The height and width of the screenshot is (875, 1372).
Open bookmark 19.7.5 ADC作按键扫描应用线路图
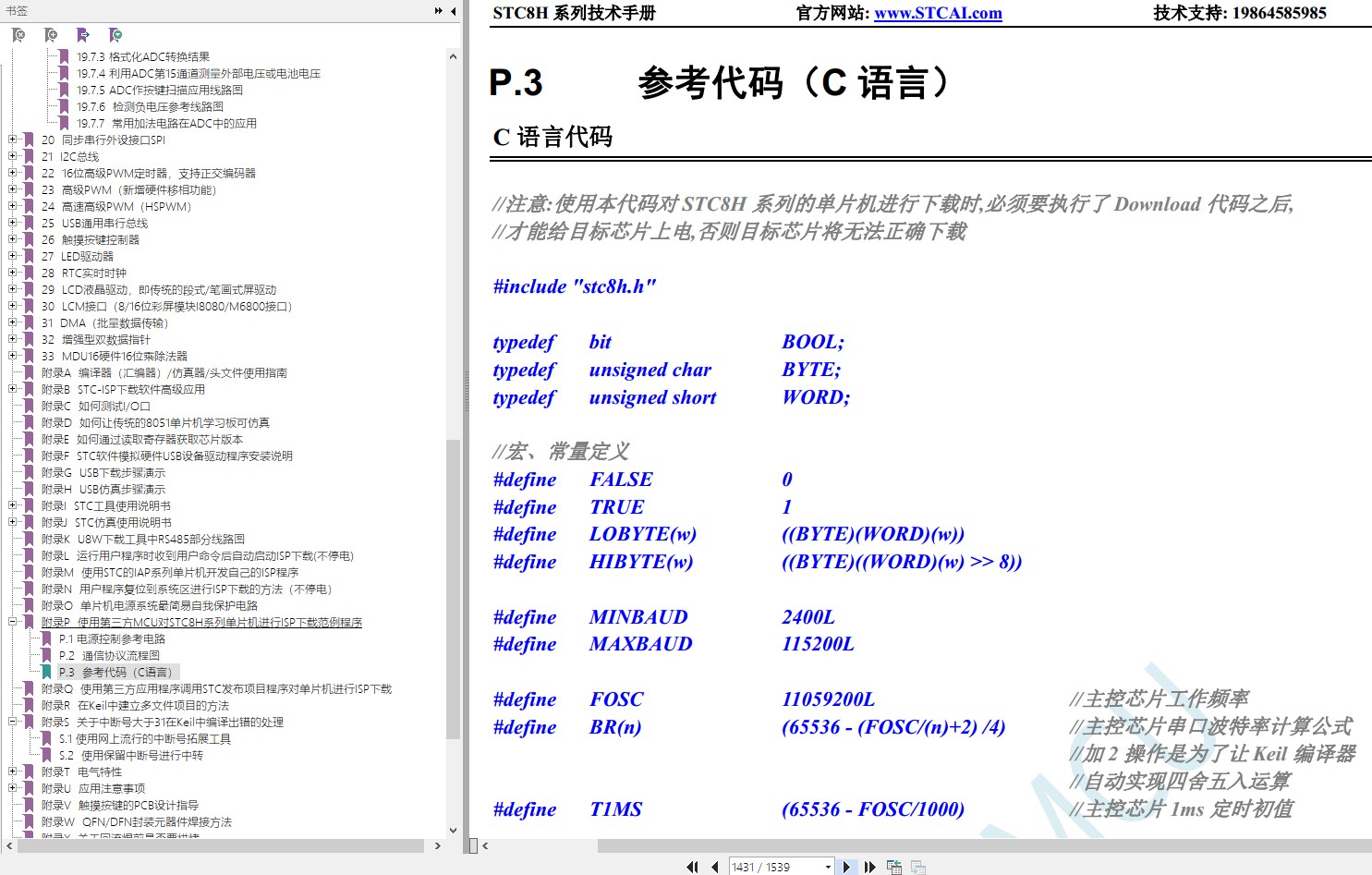[x=160, y=90]
